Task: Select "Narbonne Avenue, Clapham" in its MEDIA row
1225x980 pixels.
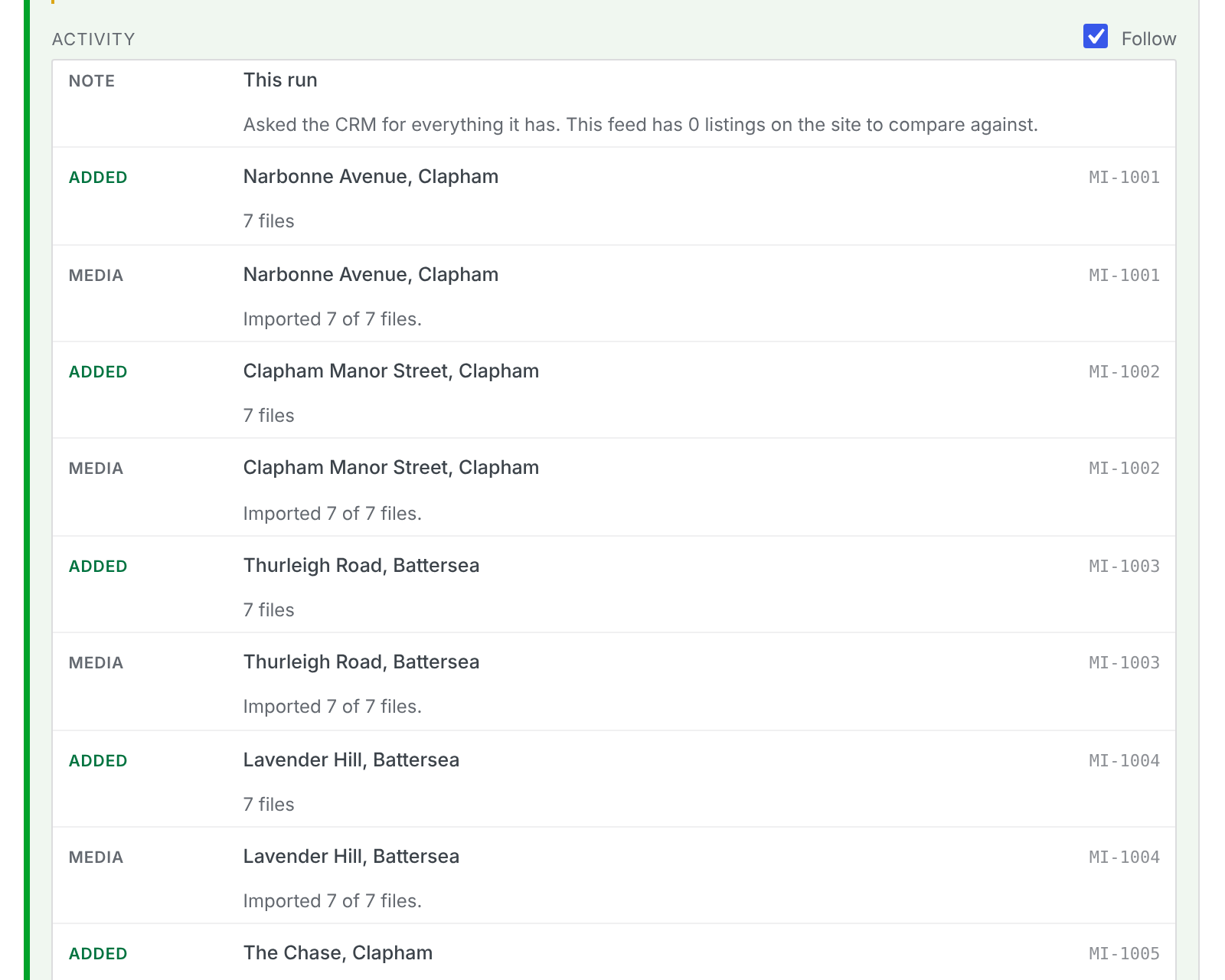Action: (x=371, y=275)
